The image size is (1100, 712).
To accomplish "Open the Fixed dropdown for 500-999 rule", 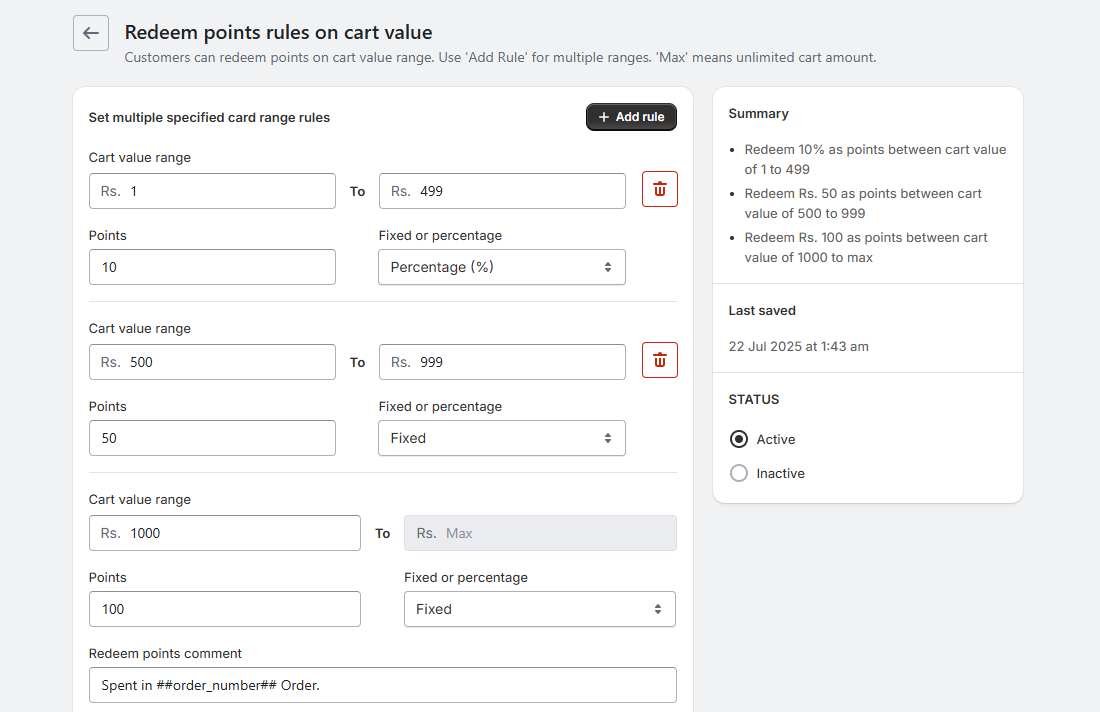I will (501, 438).
